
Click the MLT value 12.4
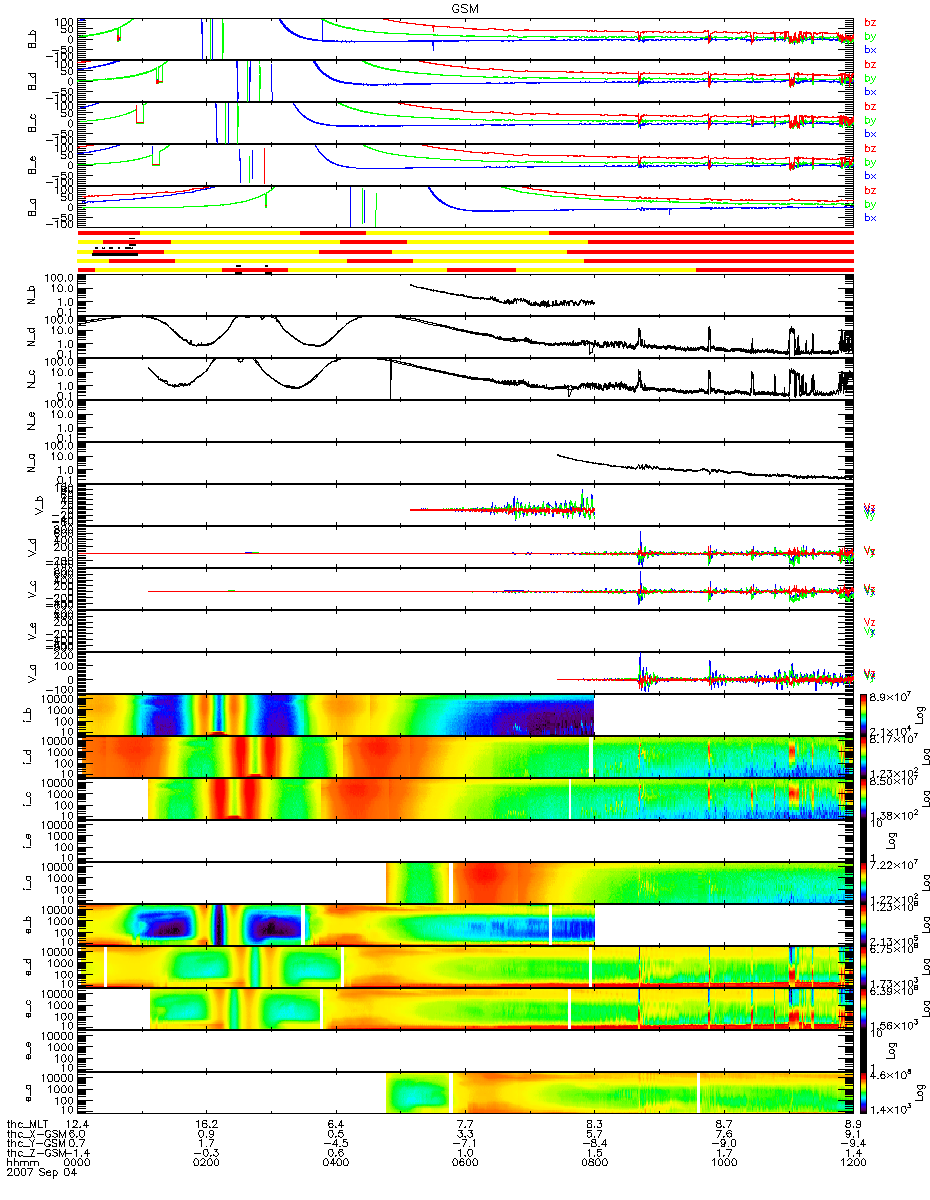coord(76,1125)
